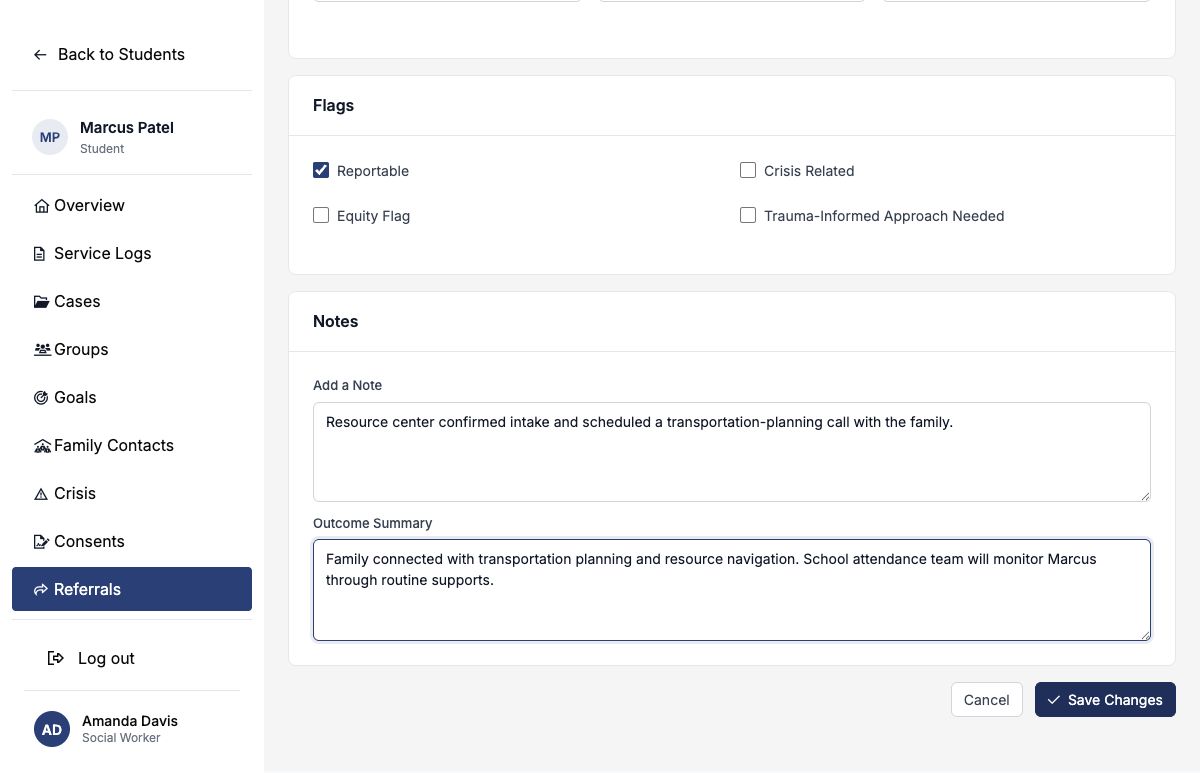Image resolution: width=1200 pixels, height=773 pixels.
Task: Go to Service Logs
Action: [132, 254]
